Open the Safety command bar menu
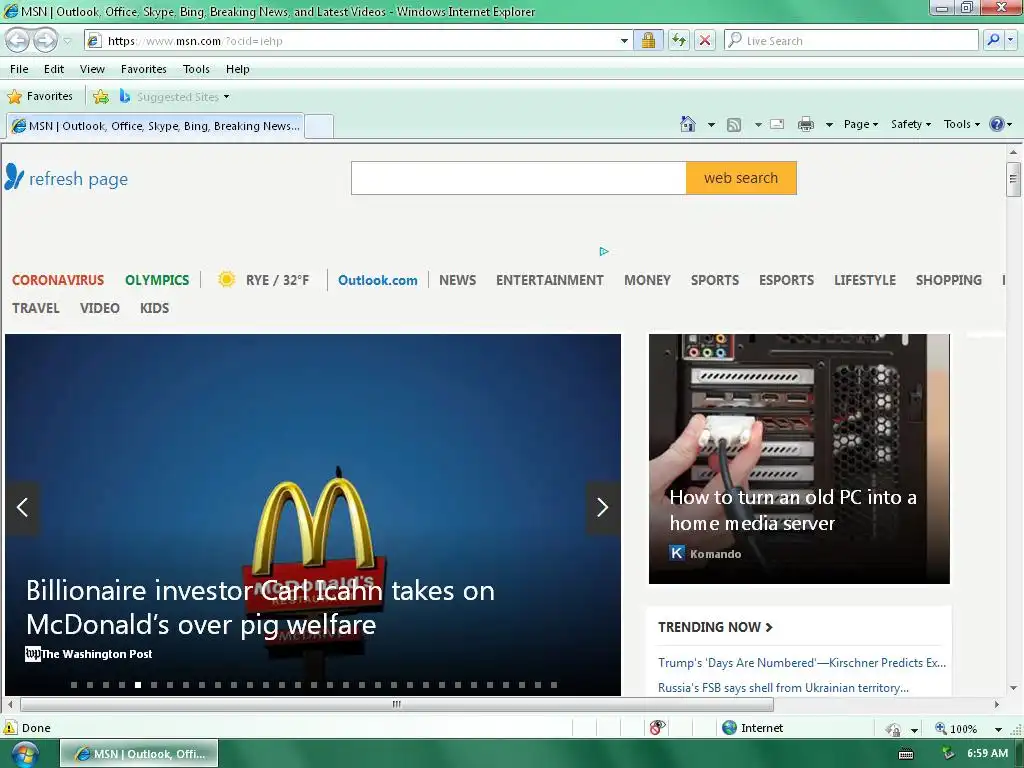Image resolution: width=1024 pixels, height=768 pixels. pos(911,124)
